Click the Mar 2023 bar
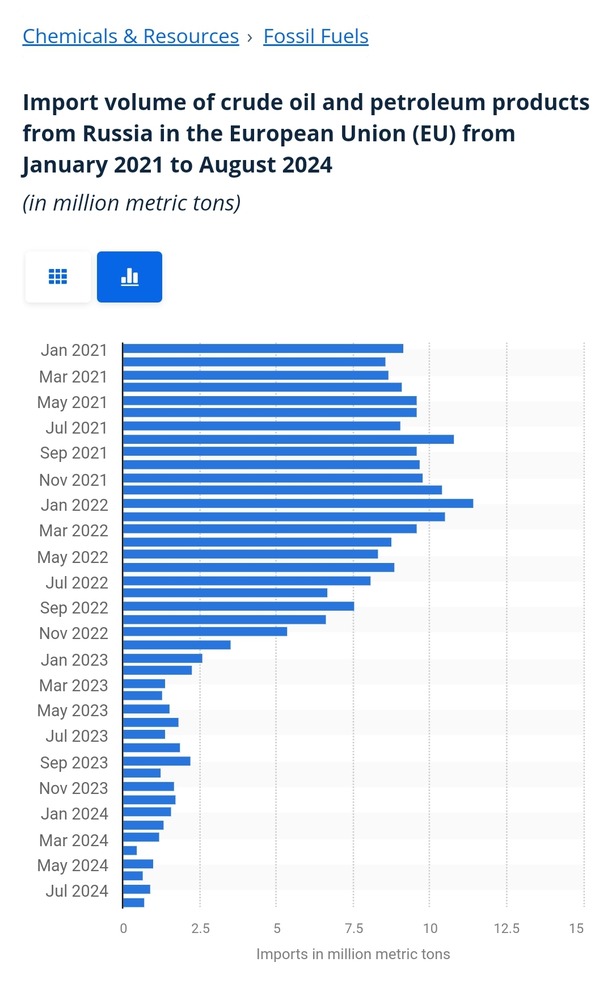Screen dimensions: 612x1000 tap(144, 684)
